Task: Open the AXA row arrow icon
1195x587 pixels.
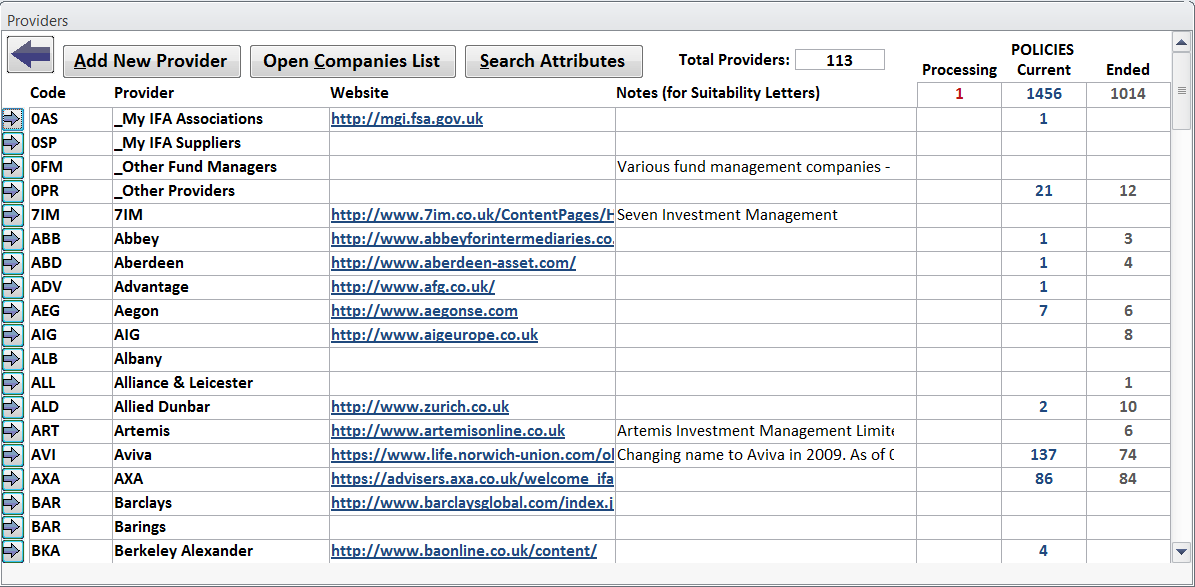Action: click(x=14, y=480)
